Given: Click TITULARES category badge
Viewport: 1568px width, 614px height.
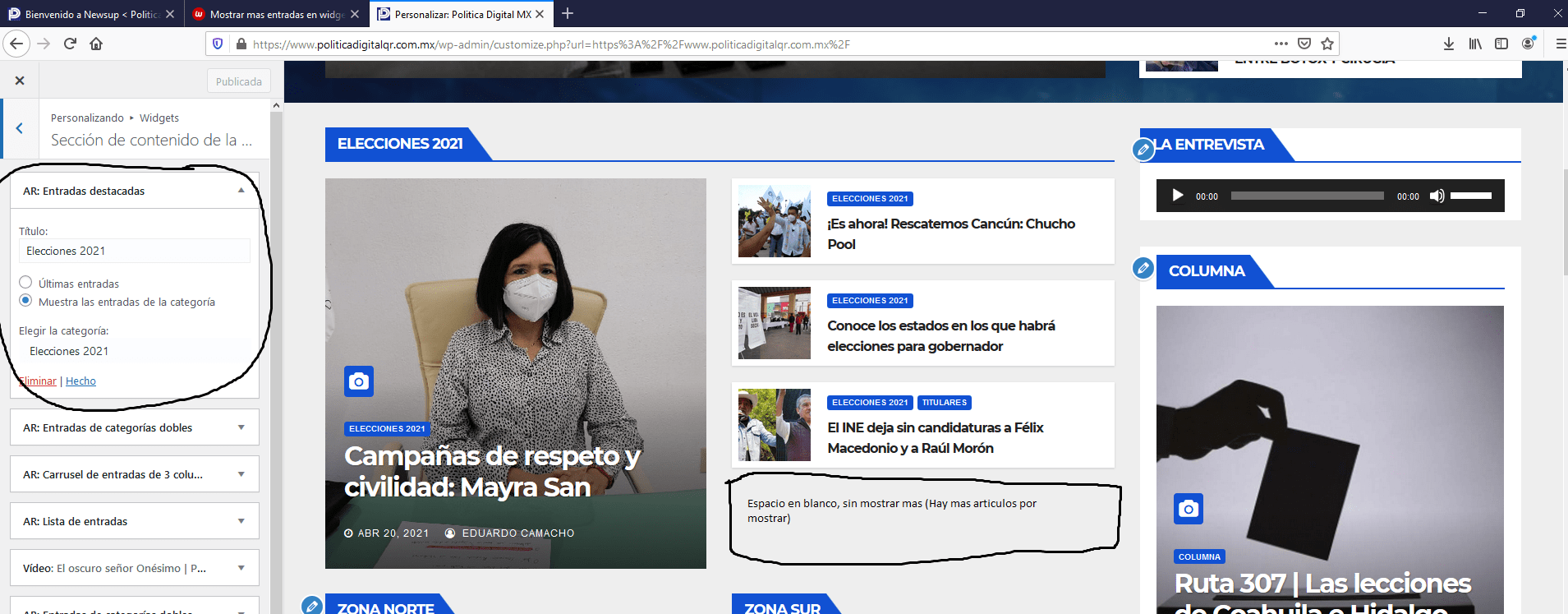Looking at the screenshot, I should point(945,403).
